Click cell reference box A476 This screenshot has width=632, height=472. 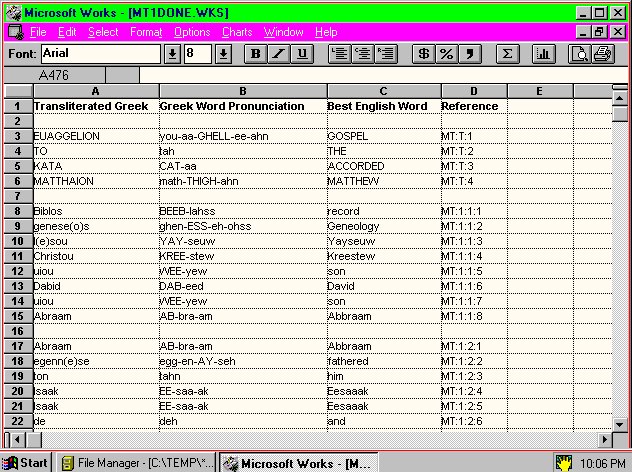coord(54,75)
